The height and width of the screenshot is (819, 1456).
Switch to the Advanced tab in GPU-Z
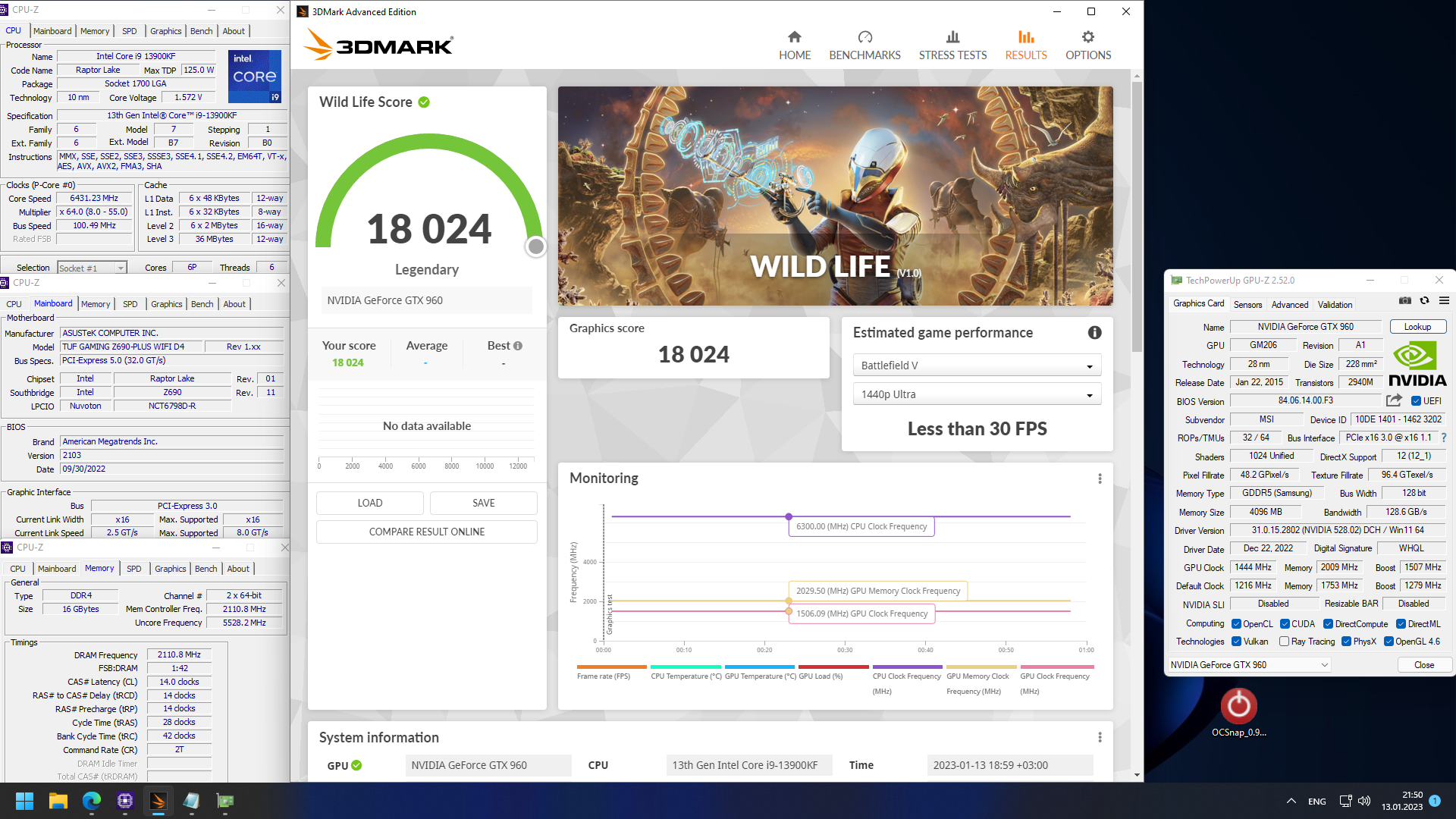(x=1289, y=305)
